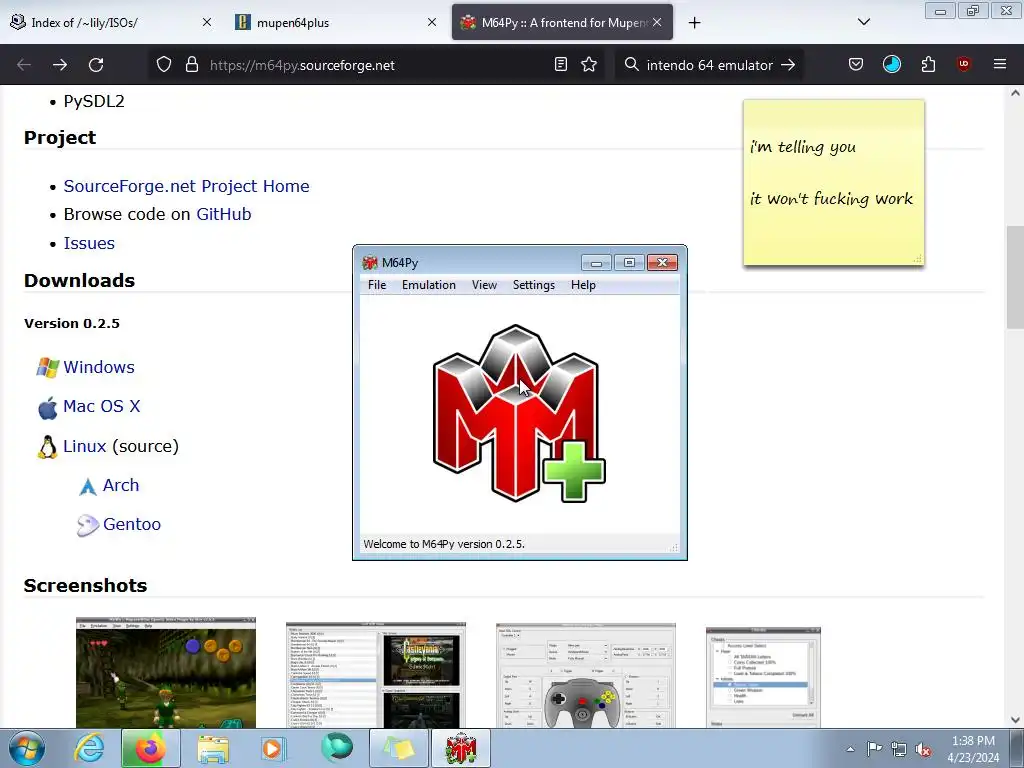Click M64Py taskbar icon
The height and width of the screenshot is (768, 1024).
click(x=460, y=748)
